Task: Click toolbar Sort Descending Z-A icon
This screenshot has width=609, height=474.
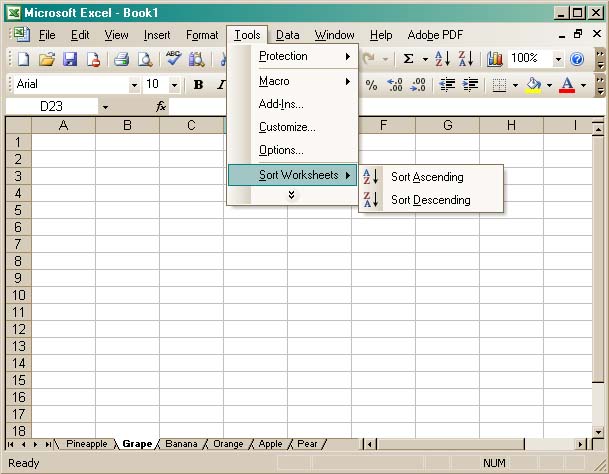Action: coord(466,59)
